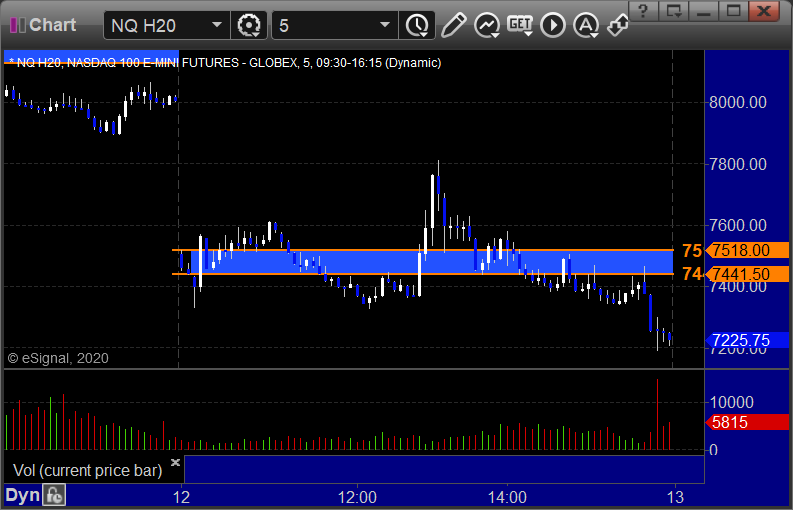Click the blue 7225.75 last price marker
This screenshot has height=510, width=793.
(x=747, y=340)
